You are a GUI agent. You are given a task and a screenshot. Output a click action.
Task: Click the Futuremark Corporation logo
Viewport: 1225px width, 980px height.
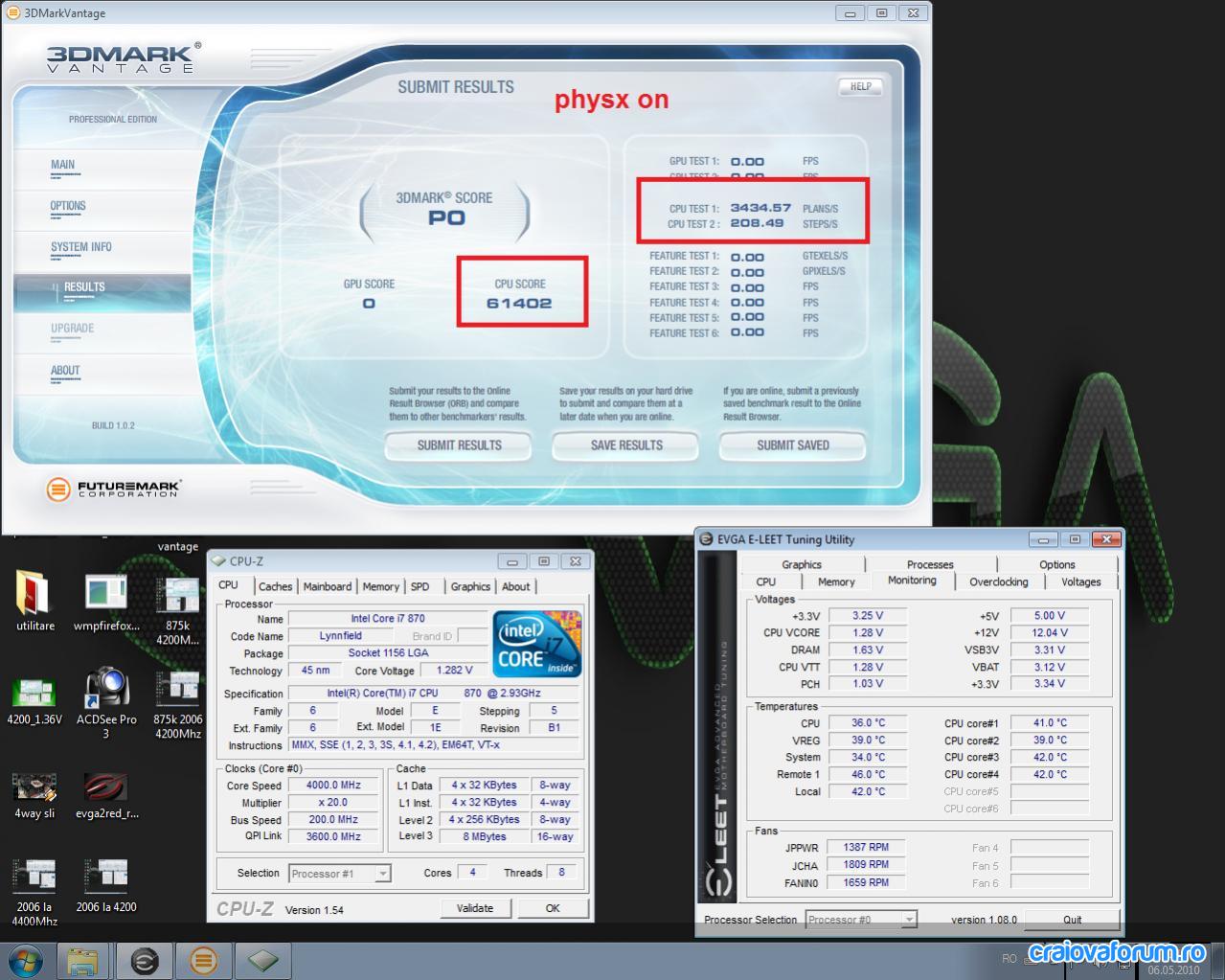tap(114, 489)
